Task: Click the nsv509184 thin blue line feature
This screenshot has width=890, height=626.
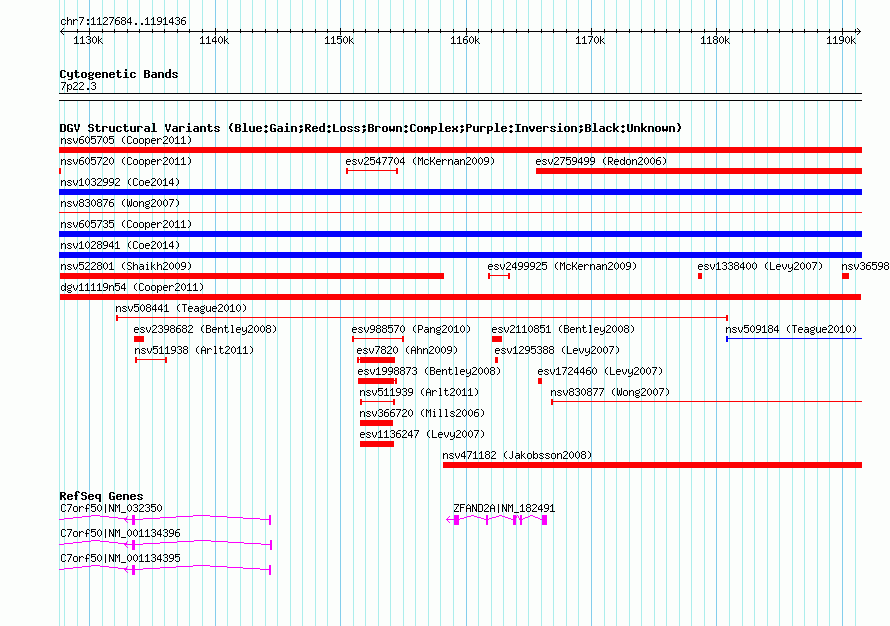Action: pos(794,339)
